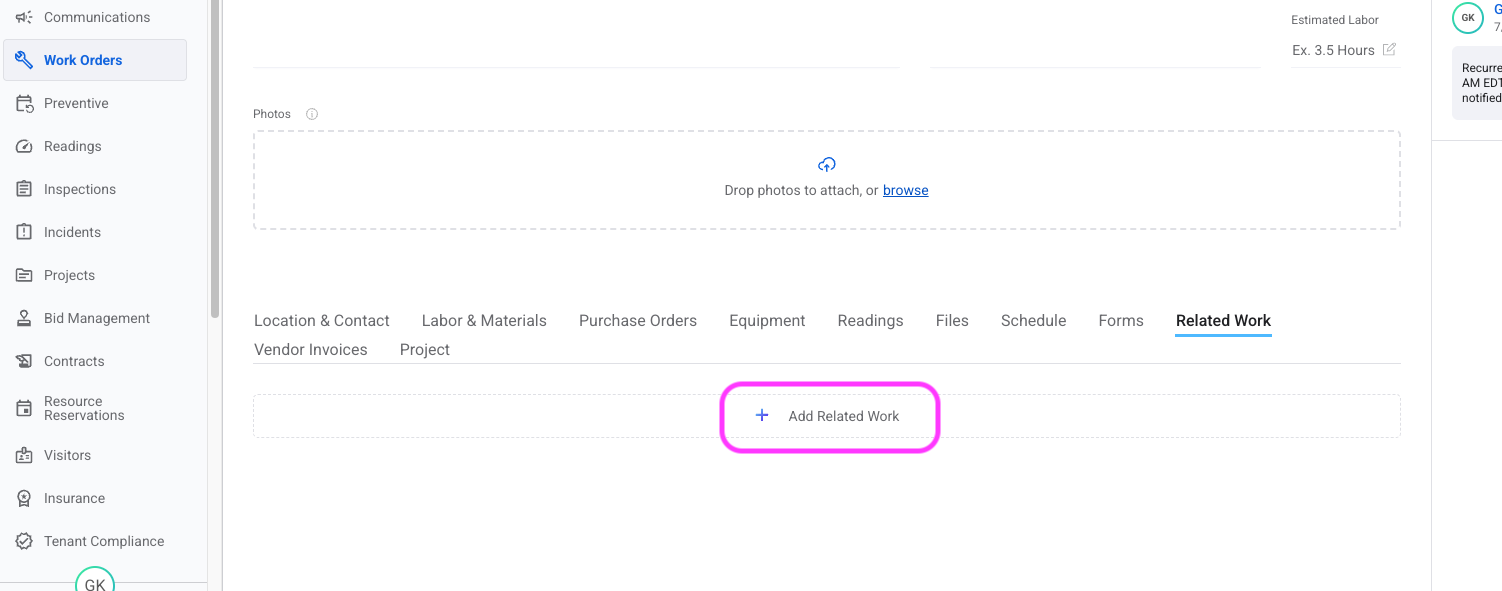Viewport: 1502px width, 591px height.
Task: Switch to the Equipment tab
Action: [x=767, y=320]
